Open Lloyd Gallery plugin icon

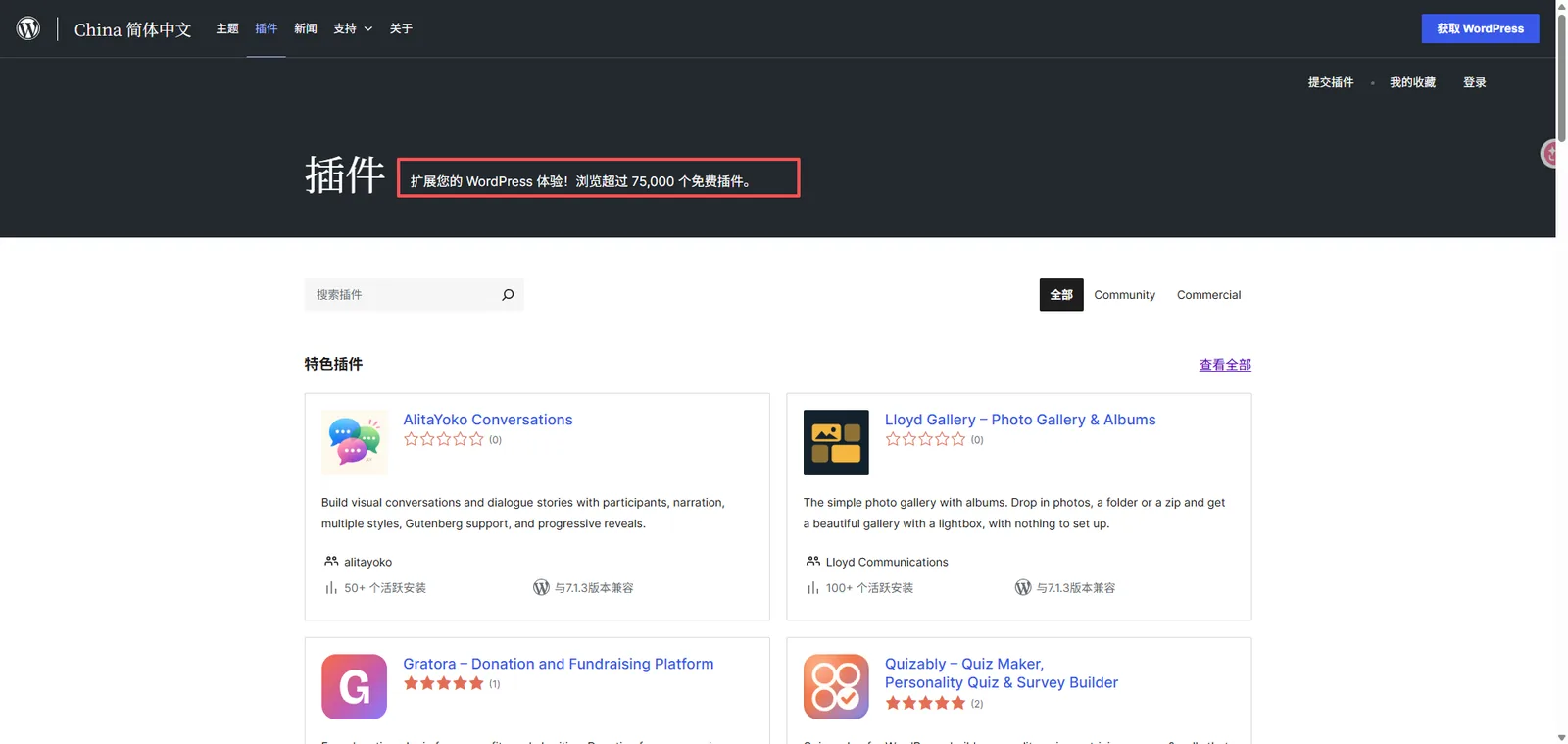coord(836,442)
